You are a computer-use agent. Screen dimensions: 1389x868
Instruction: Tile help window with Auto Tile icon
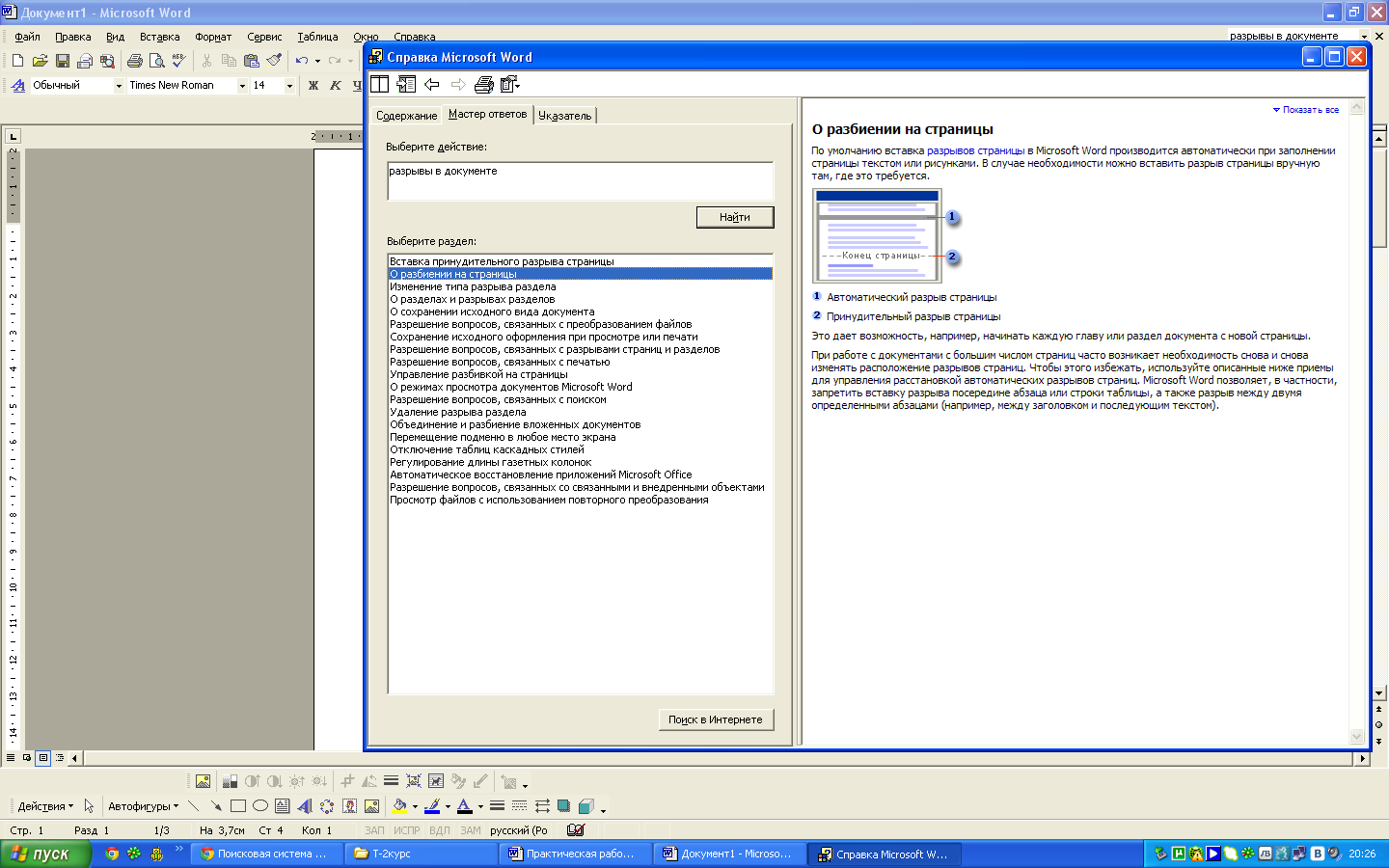point(380,84)
